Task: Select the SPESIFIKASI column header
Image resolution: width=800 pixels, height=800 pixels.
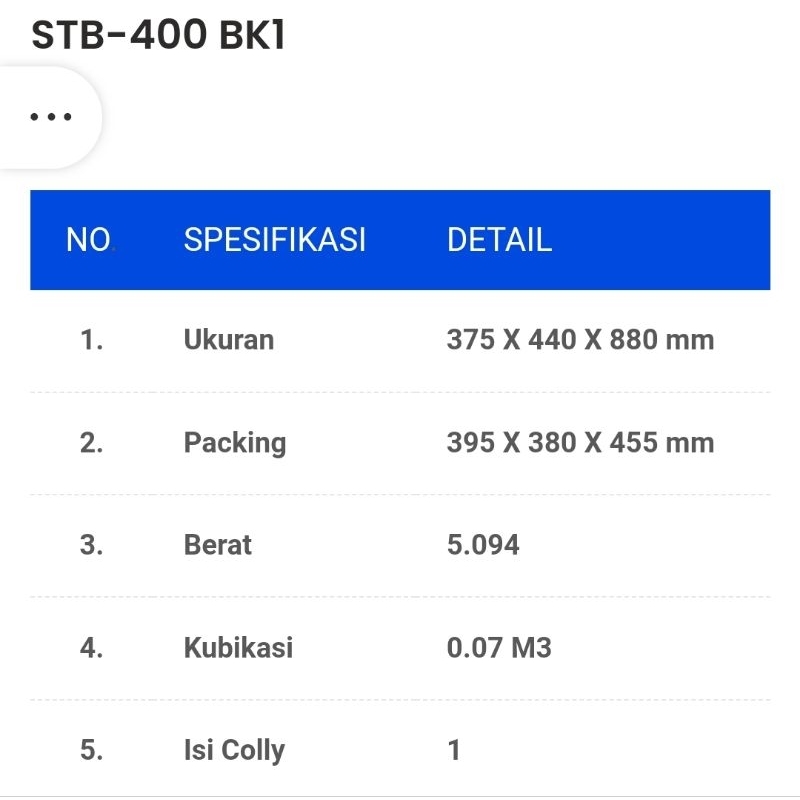Action: point(274,240)
